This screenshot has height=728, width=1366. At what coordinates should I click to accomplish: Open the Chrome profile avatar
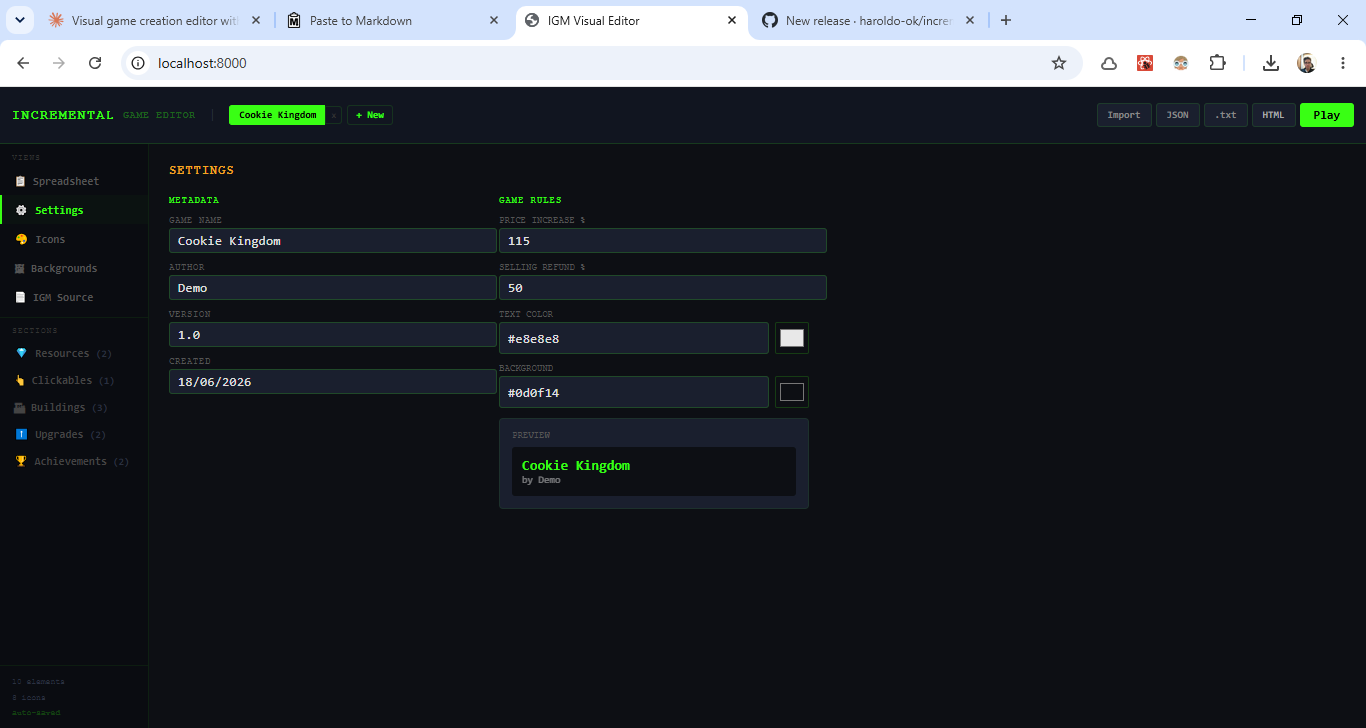coord(1307,63)
